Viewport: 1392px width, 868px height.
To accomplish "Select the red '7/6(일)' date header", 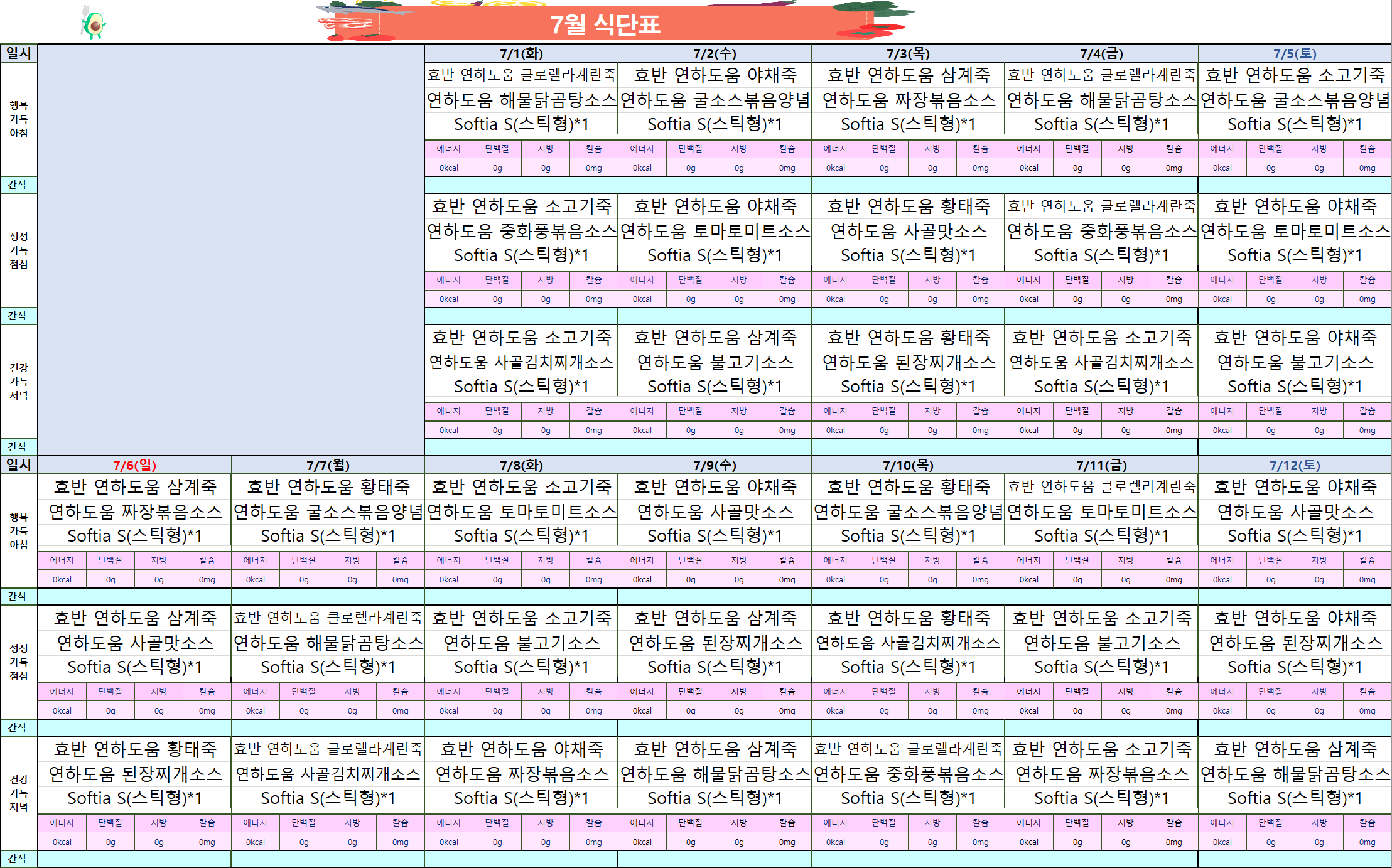I will click(134, 466).
